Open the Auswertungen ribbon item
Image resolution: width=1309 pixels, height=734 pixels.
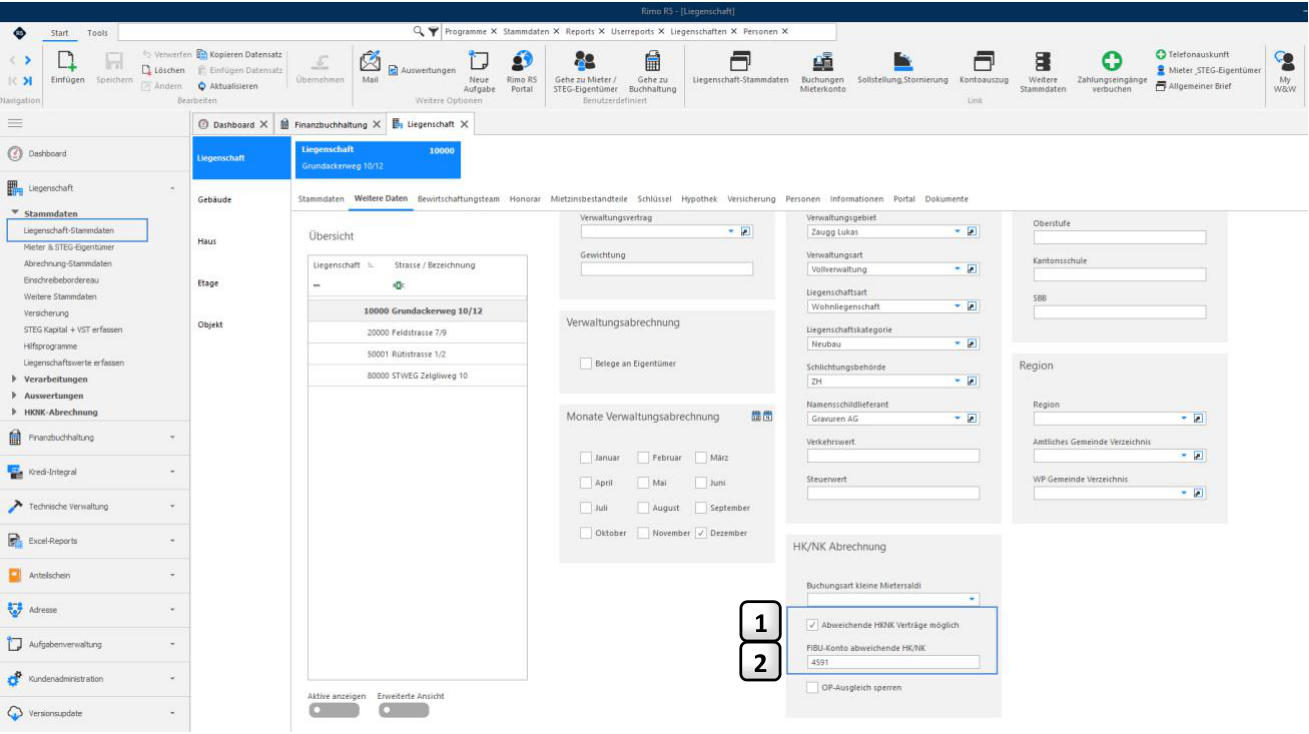pyautogui.click(x=422, y=70)
